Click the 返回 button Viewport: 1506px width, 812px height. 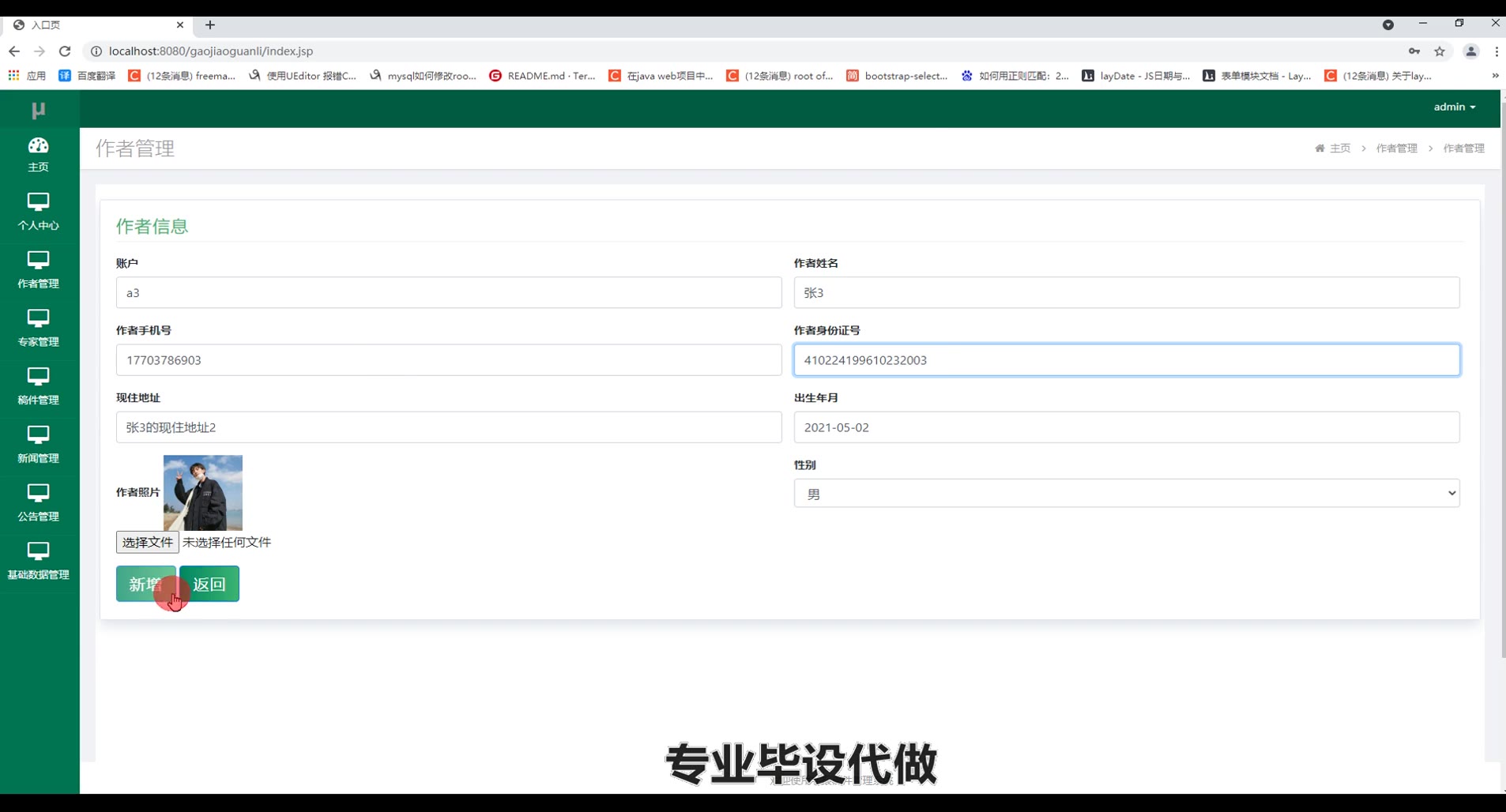(209, 584)
